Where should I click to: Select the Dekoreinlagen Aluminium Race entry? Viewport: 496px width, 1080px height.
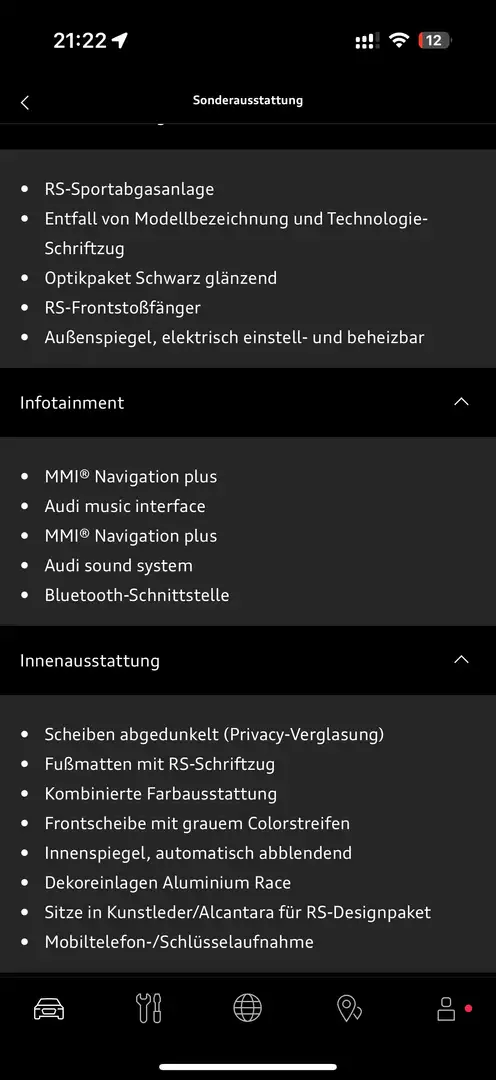(x=168, y=883)
